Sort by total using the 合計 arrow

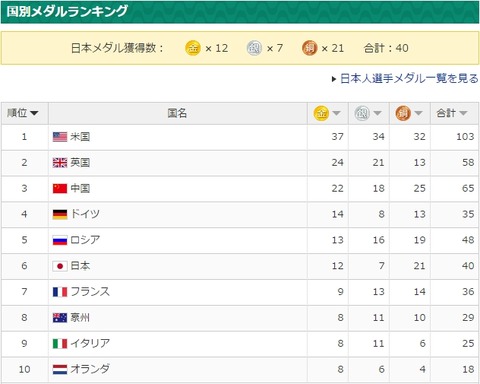click(x=463, y=113)
